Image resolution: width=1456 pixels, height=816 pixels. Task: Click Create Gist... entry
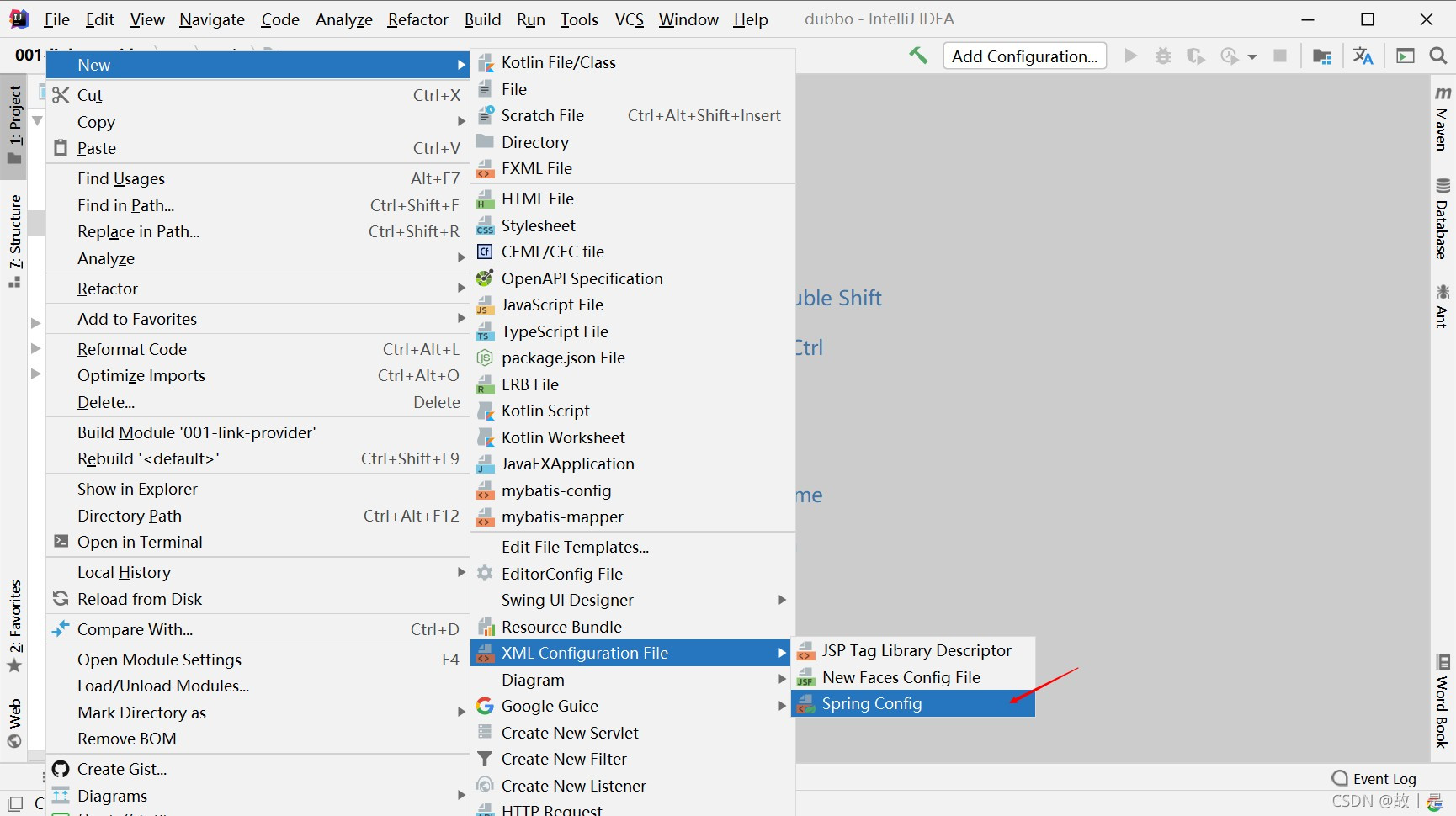click(258, 769)
